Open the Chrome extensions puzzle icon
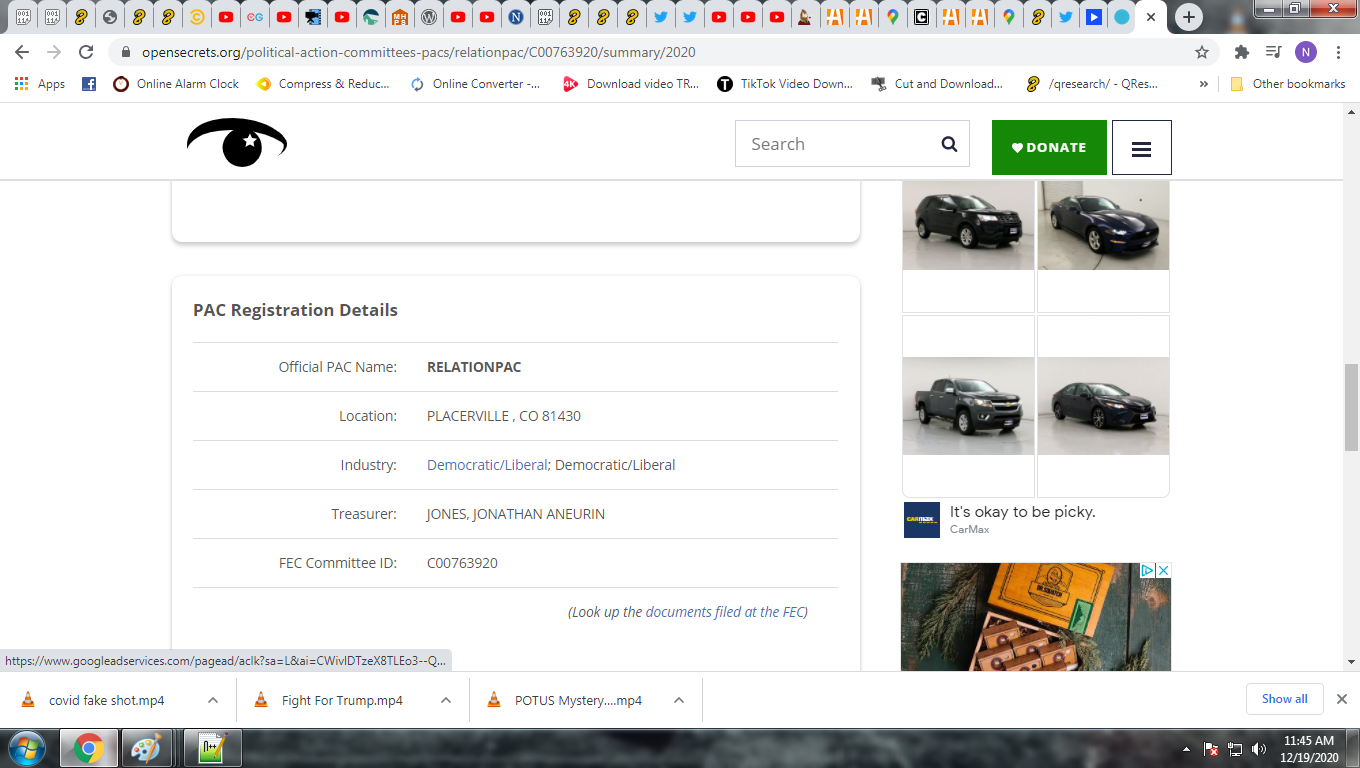1360x768 pixels. point(1242,52)
